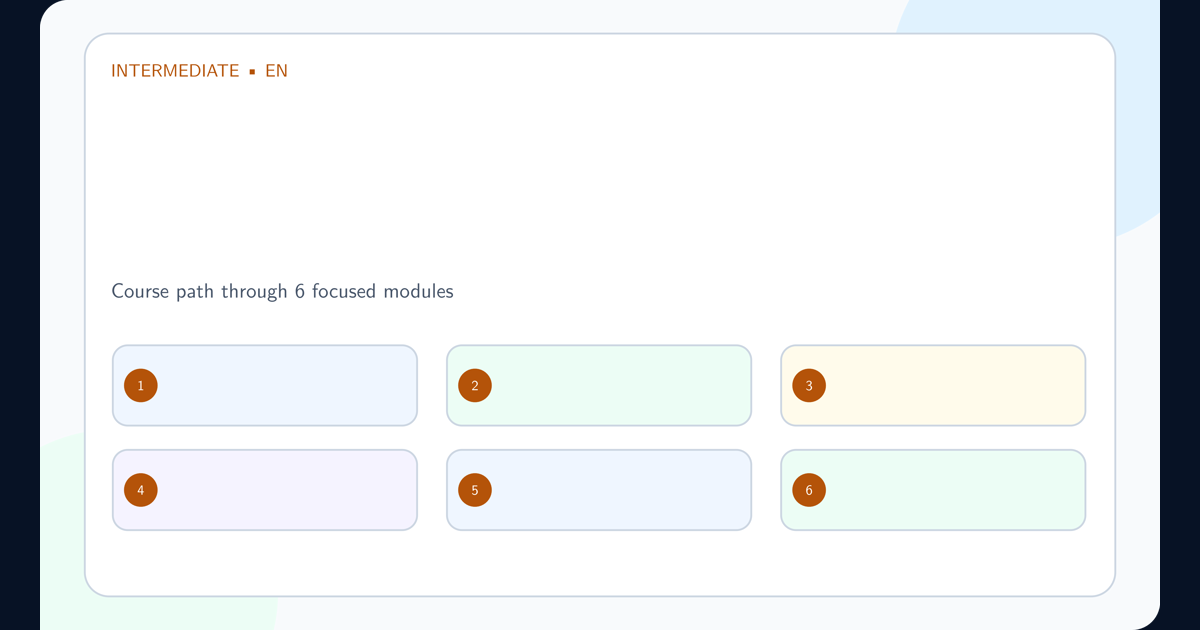Click the small square separator before EN
The image size is (1200, 630).
click(252, 72)
